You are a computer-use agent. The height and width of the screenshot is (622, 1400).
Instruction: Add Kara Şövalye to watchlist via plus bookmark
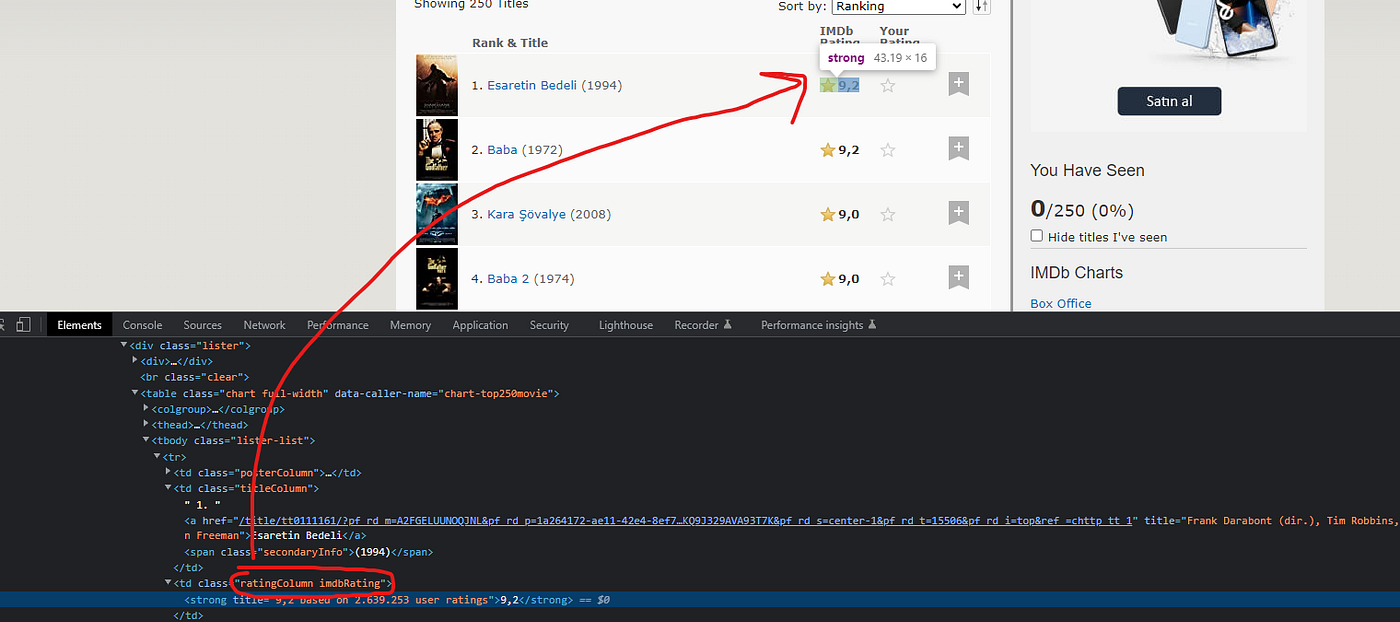point(958,212)
